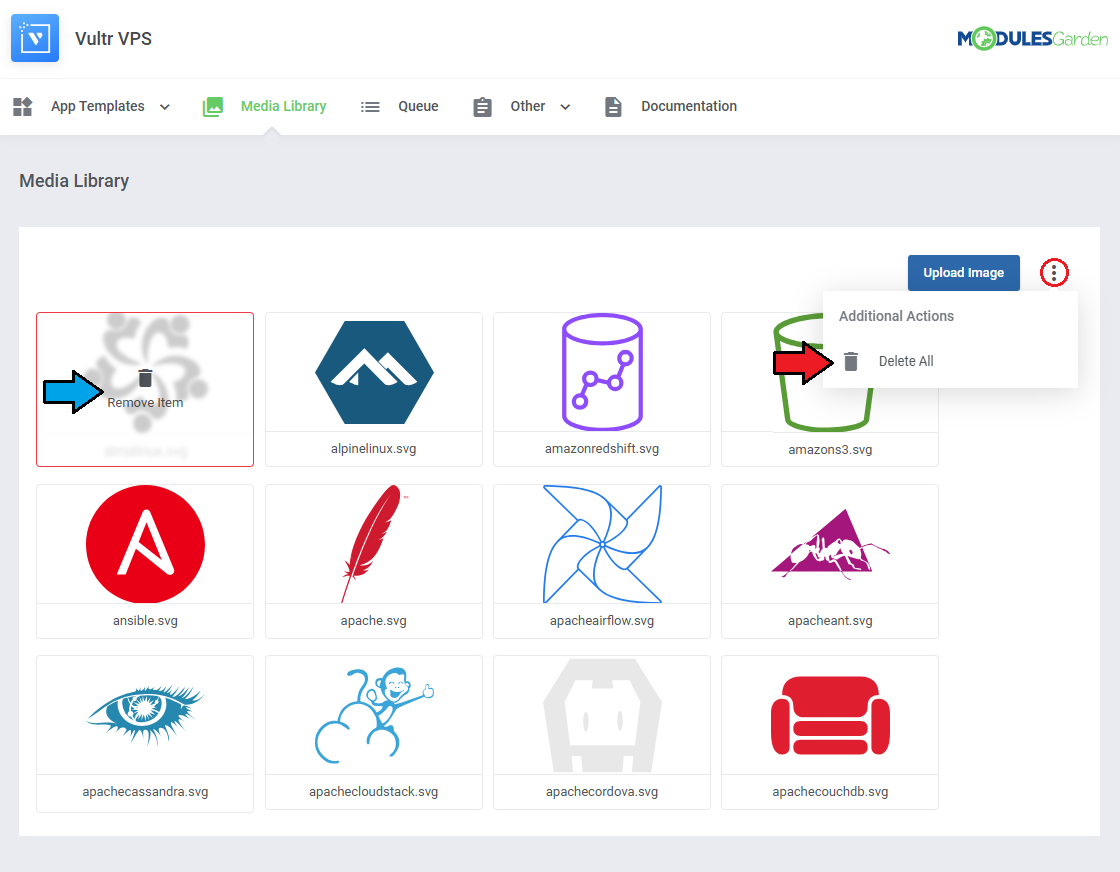This screenshot has width=1120, height=872.
Task: Click the ansible.svg file name
Action: [x=145, y=621]
